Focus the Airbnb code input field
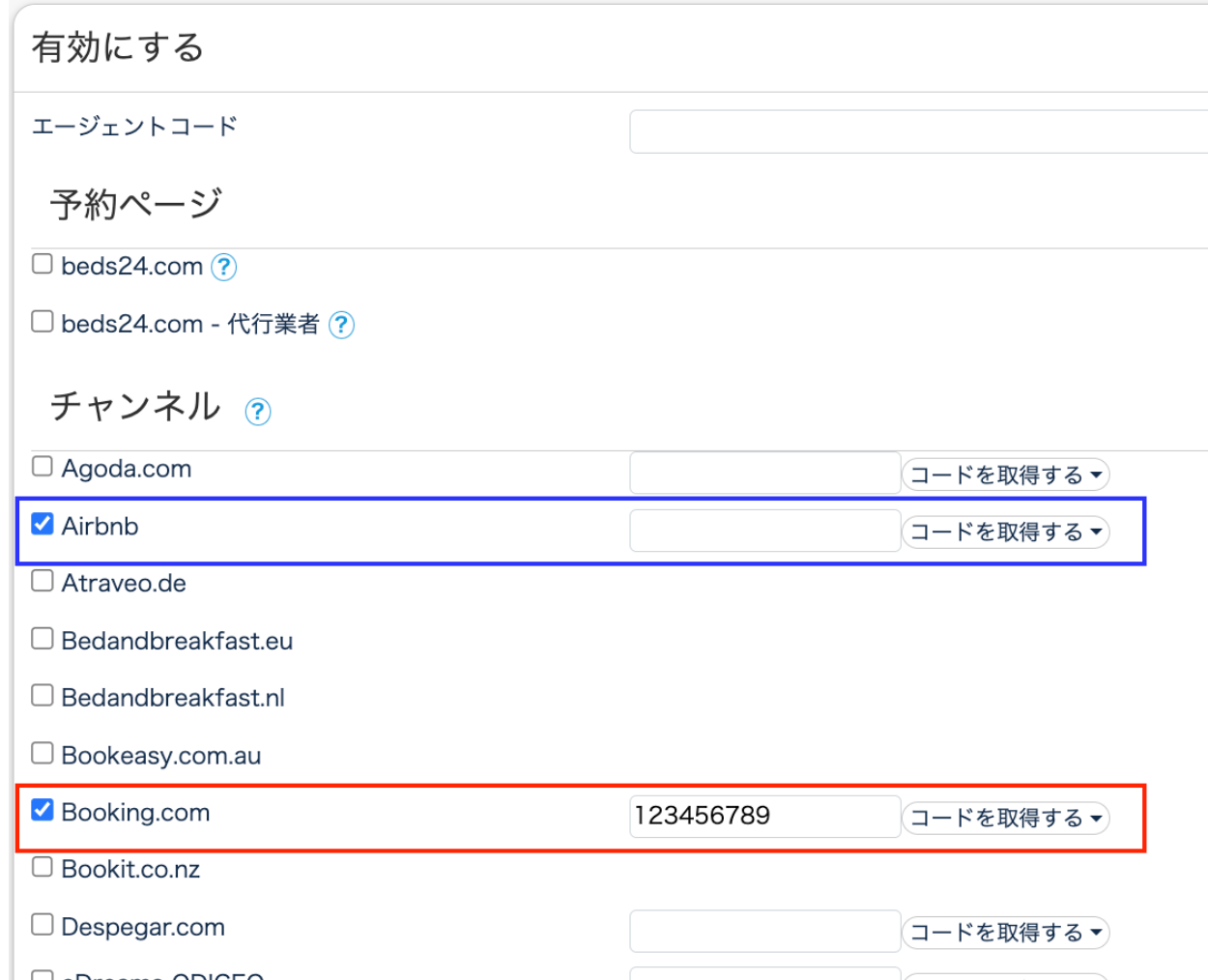The height and width of the screenshot is (980, 1208). (x=764, y=532)
